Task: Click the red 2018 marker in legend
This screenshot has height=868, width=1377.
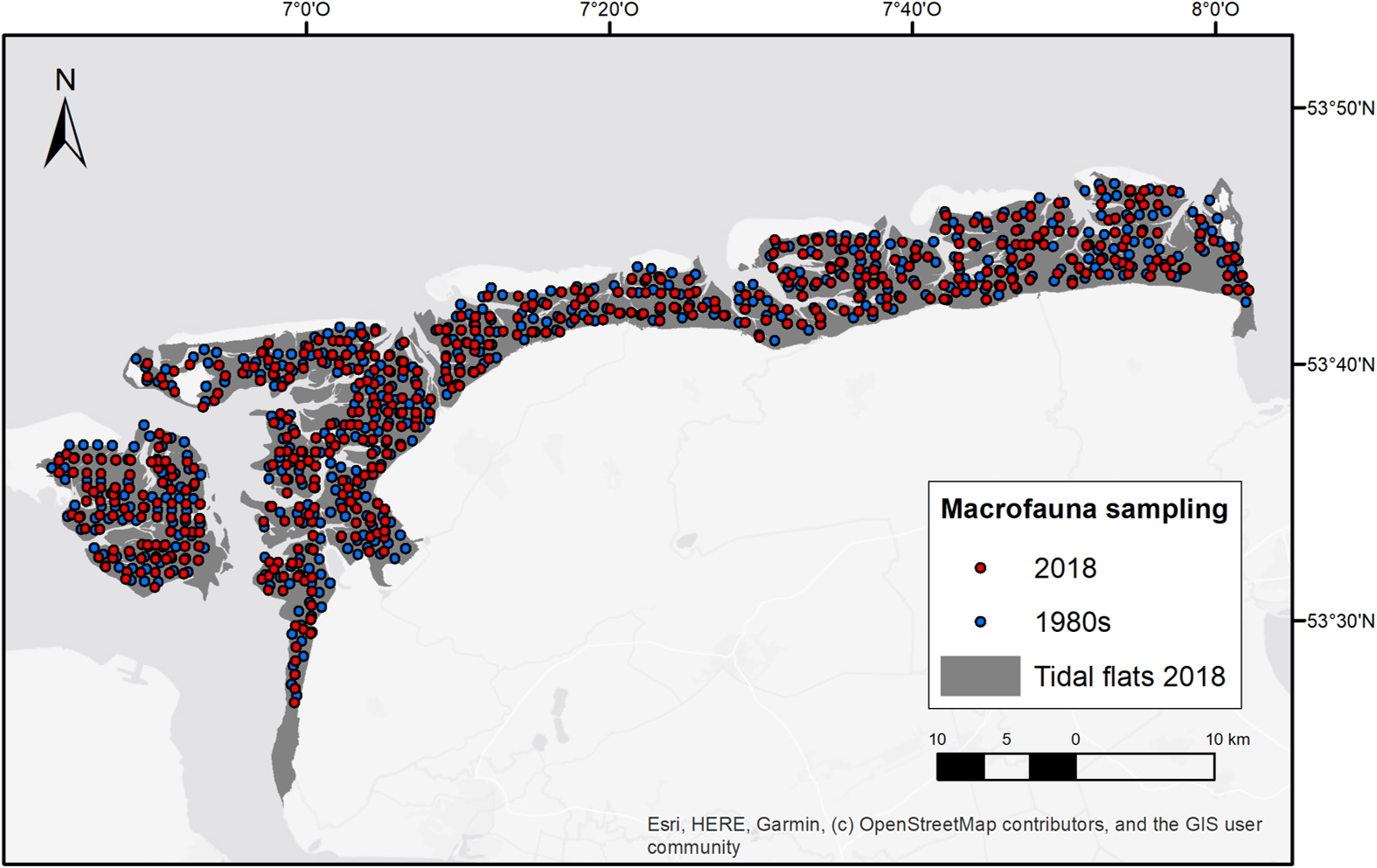Action: tap(980, 568)
